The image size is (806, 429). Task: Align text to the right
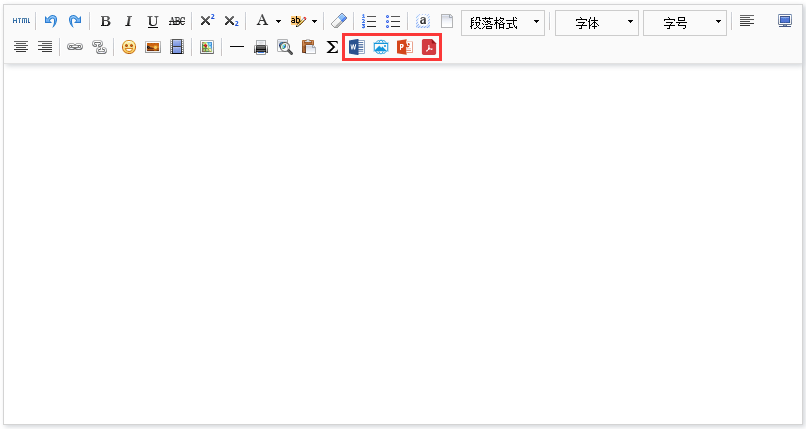(x=45, y=47)
